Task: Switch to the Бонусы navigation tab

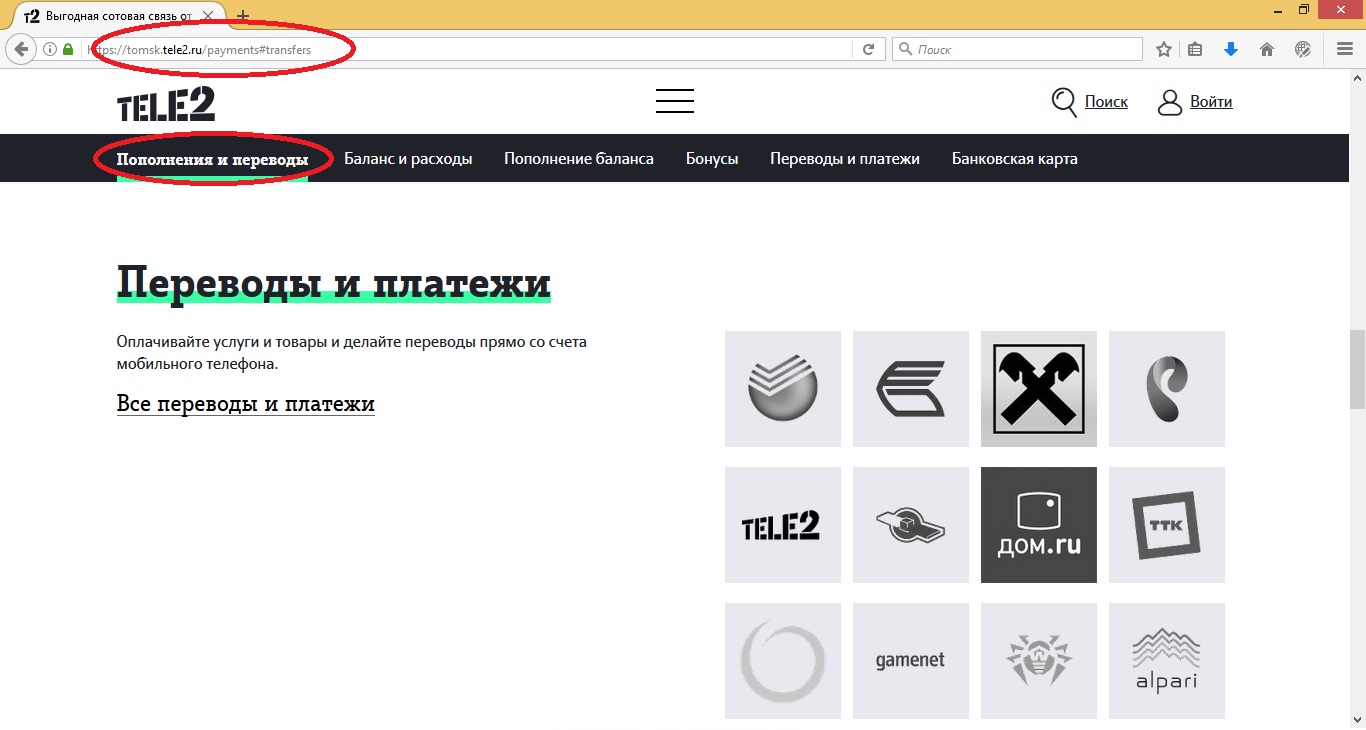Action: [712, 158]
